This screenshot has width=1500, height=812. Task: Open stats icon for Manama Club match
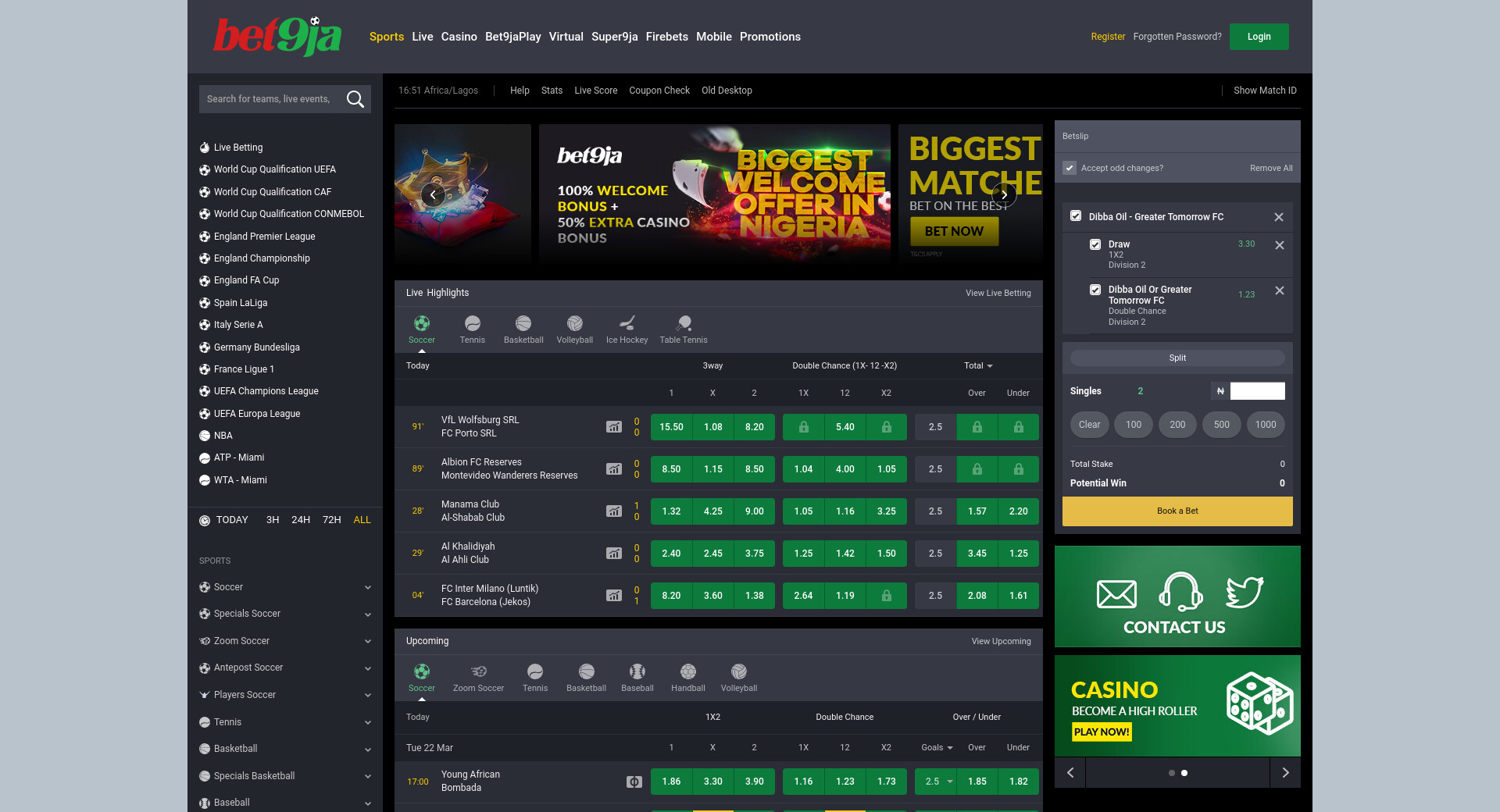click(x=614, y=511)
